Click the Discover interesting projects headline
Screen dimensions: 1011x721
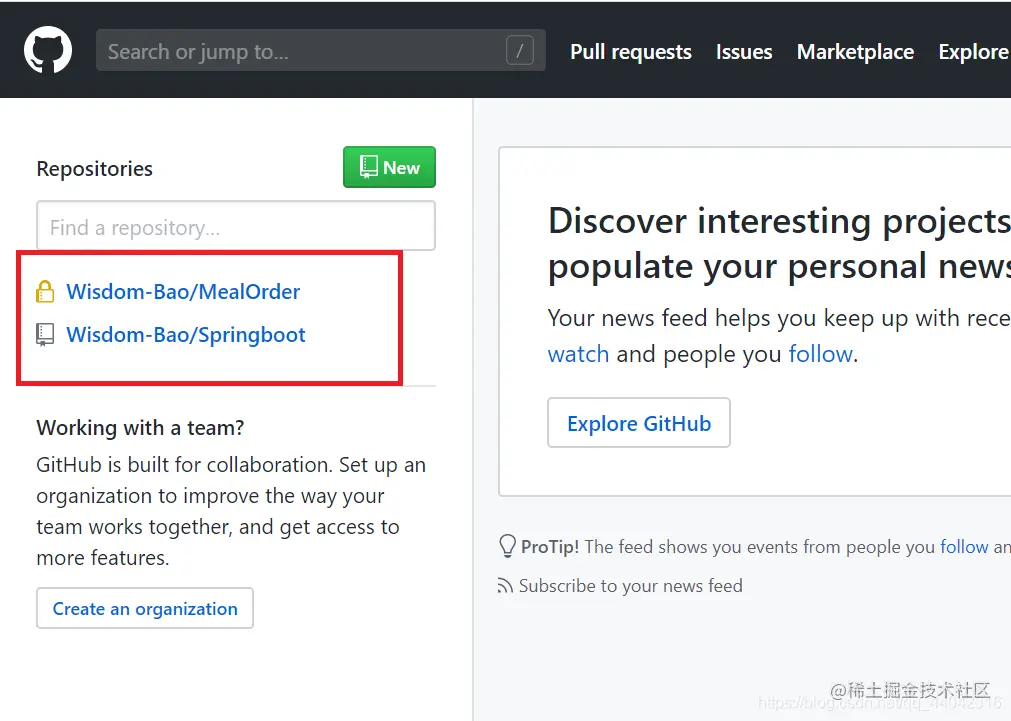[779, 221]
